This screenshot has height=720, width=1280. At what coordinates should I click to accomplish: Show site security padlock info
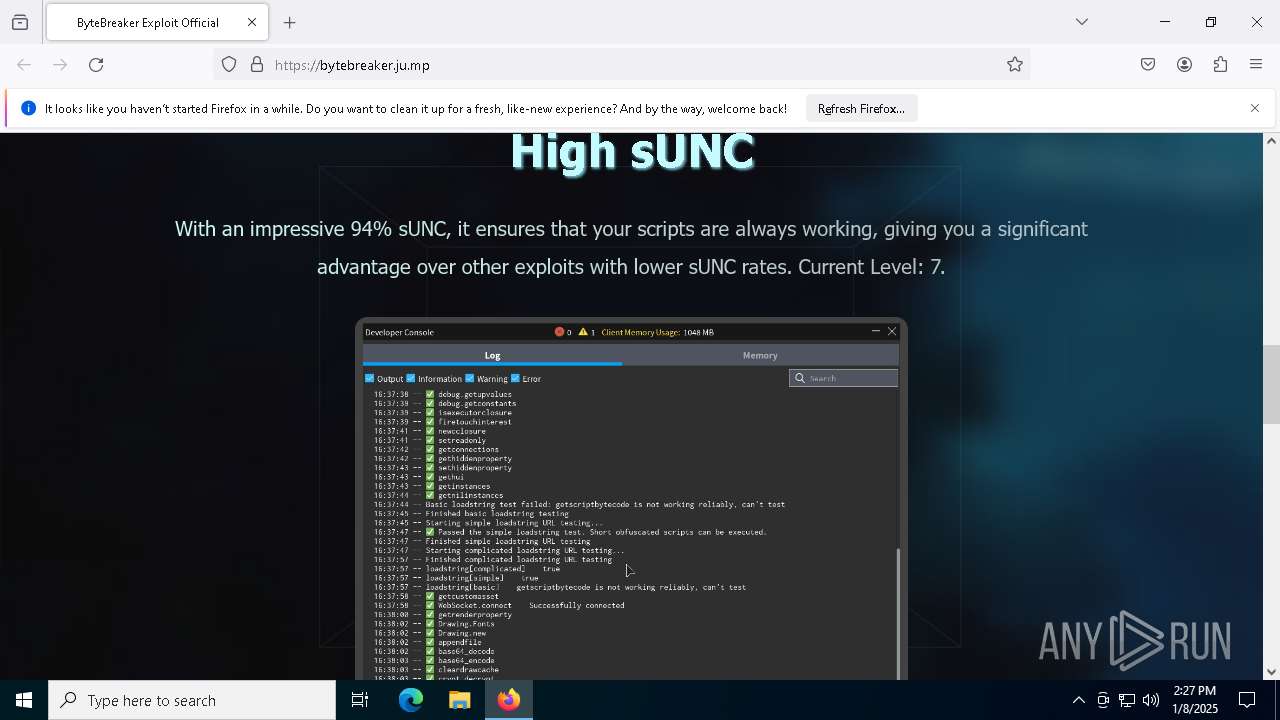pyautogui.click(x=257, y=65)
